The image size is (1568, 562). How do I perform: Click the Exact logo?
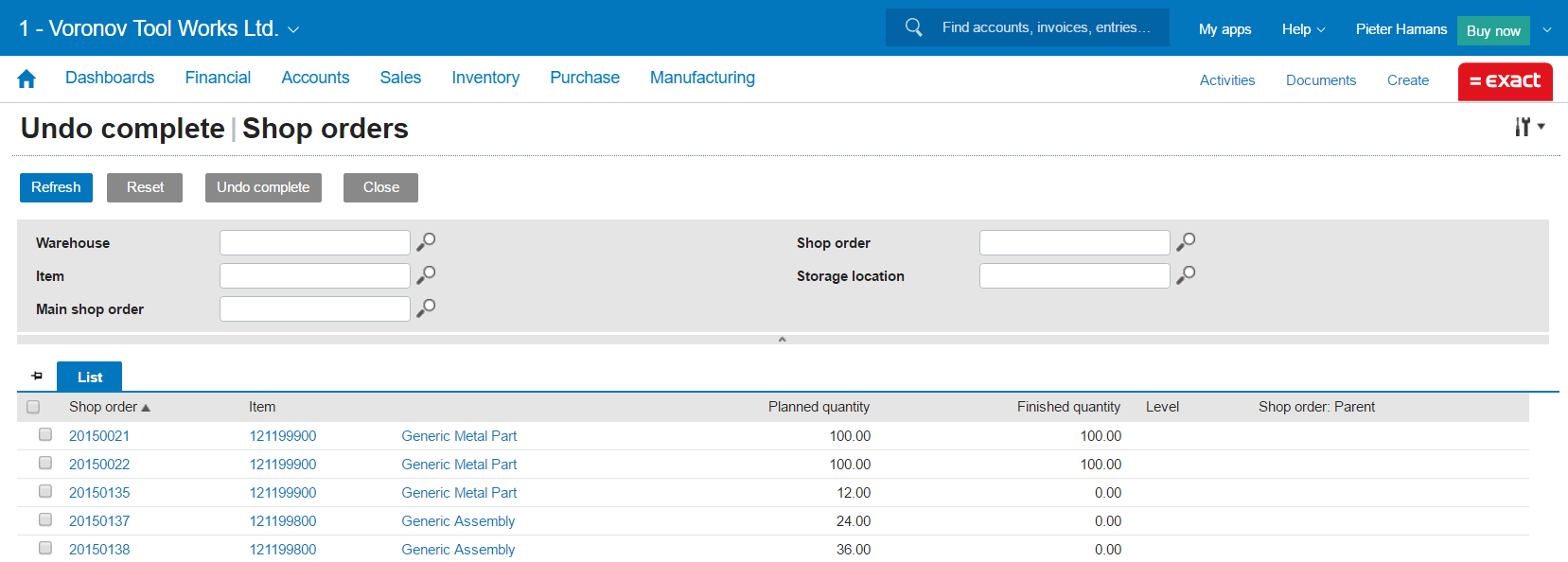pos(1505,81)
